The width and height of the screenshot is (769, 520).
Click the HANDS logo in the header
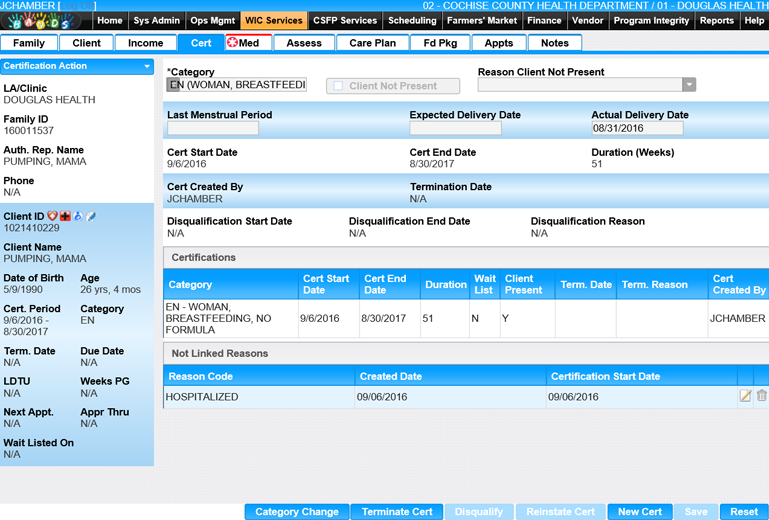click(x=40, y=21)
